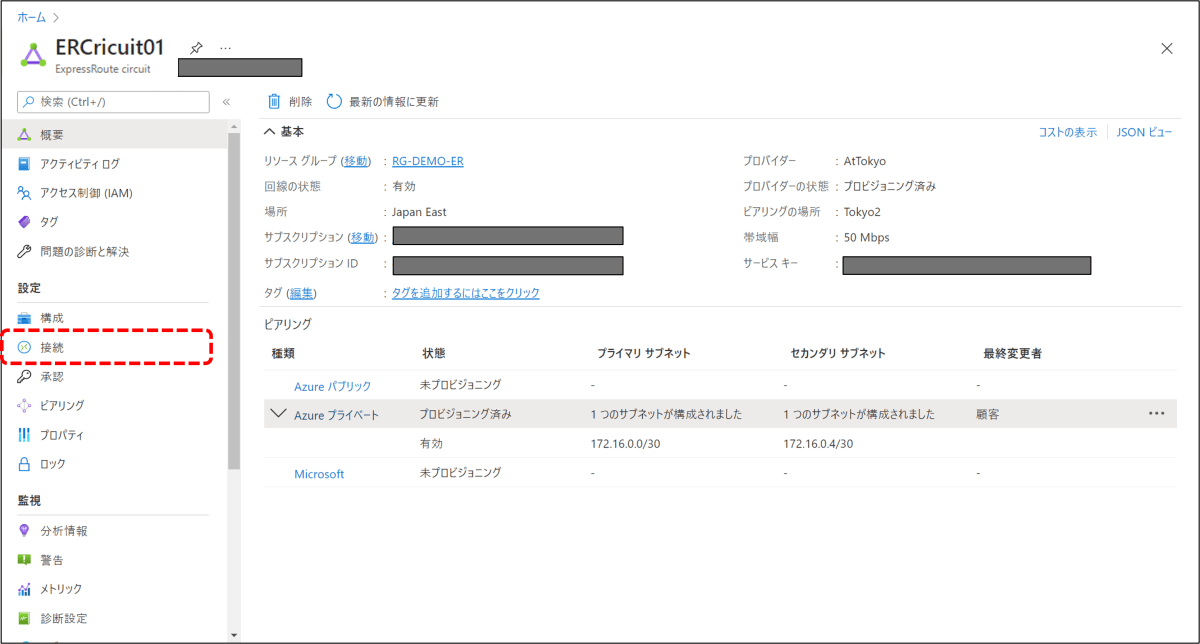Click the sidebar scrollbar down arrow
This screenshot has height=644, width=1200.
[233, 634]
